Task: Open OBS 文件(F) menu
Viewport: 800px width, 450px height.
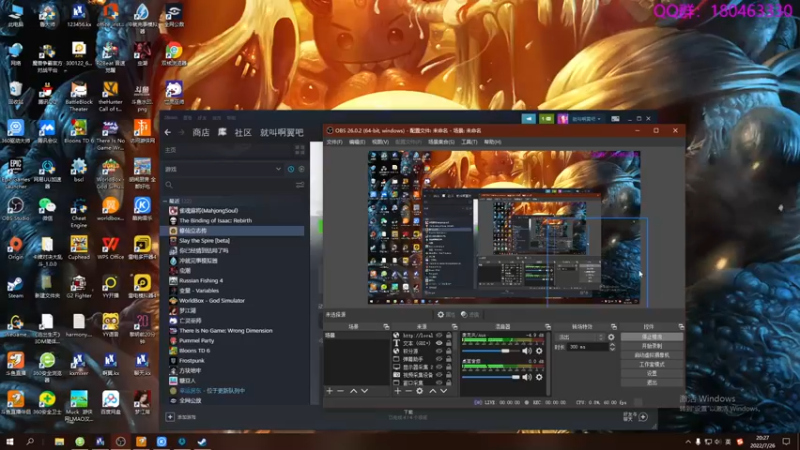Action: 334,142
